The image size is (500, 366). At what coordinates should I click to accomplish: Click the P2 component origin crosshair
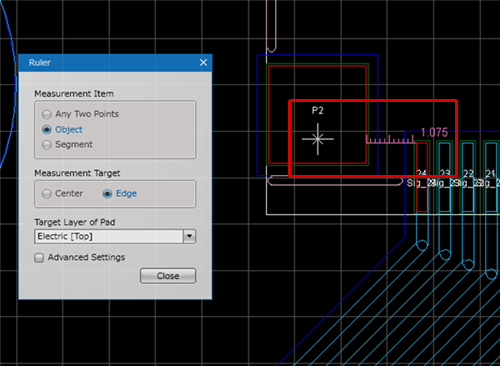click(x=318, y=139)
